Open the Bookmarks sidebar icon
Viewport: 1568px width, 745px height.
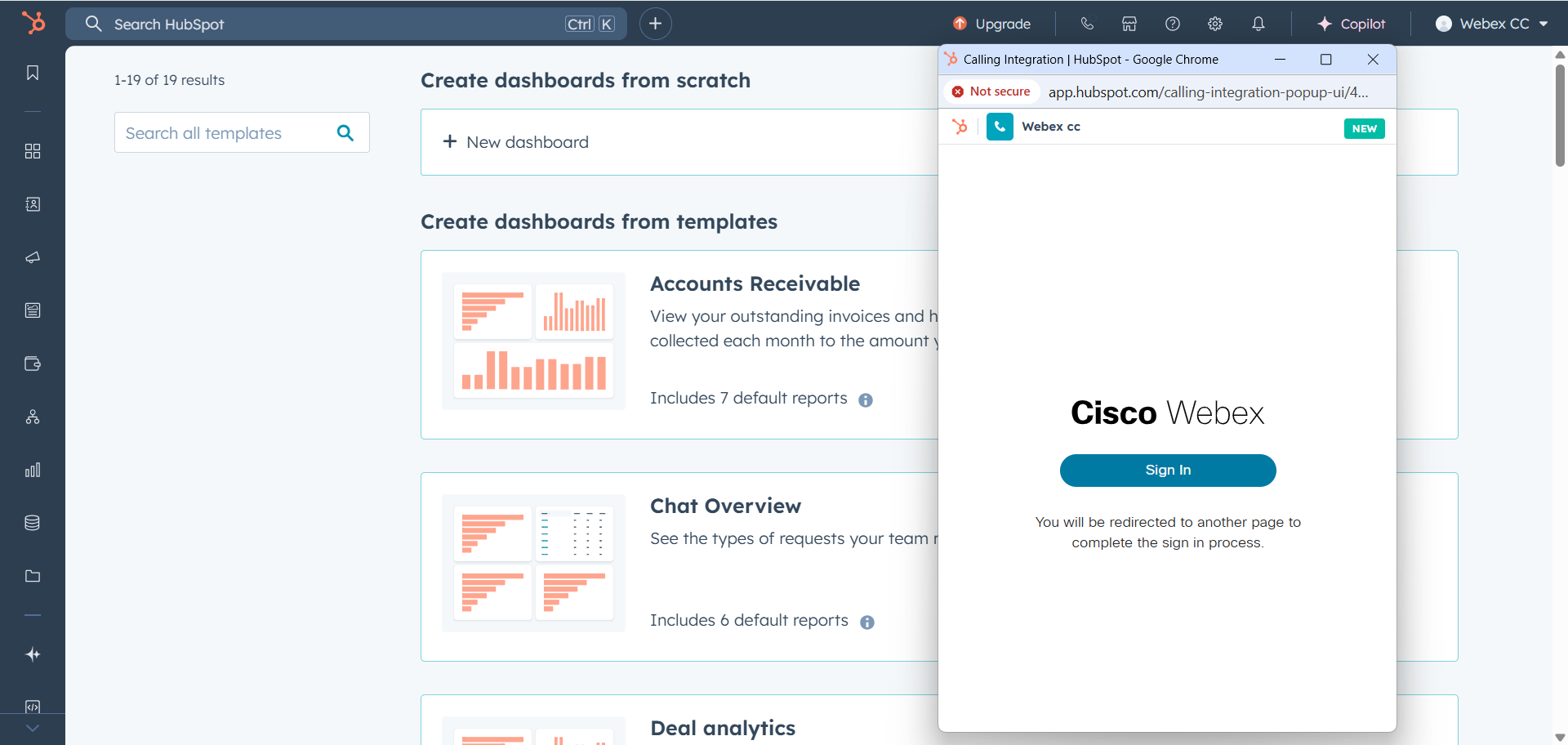[33, 73]
